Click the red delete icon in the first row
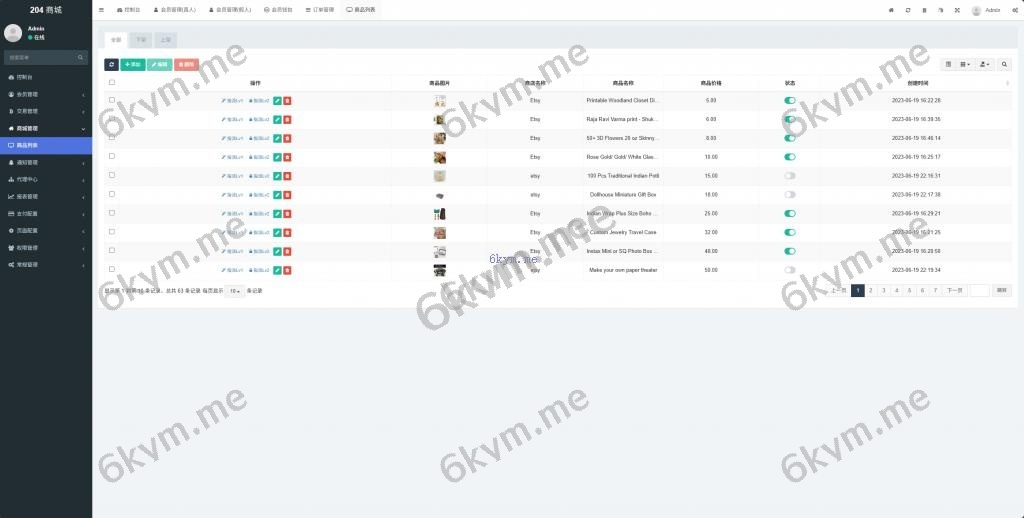 tap(288, 101)
